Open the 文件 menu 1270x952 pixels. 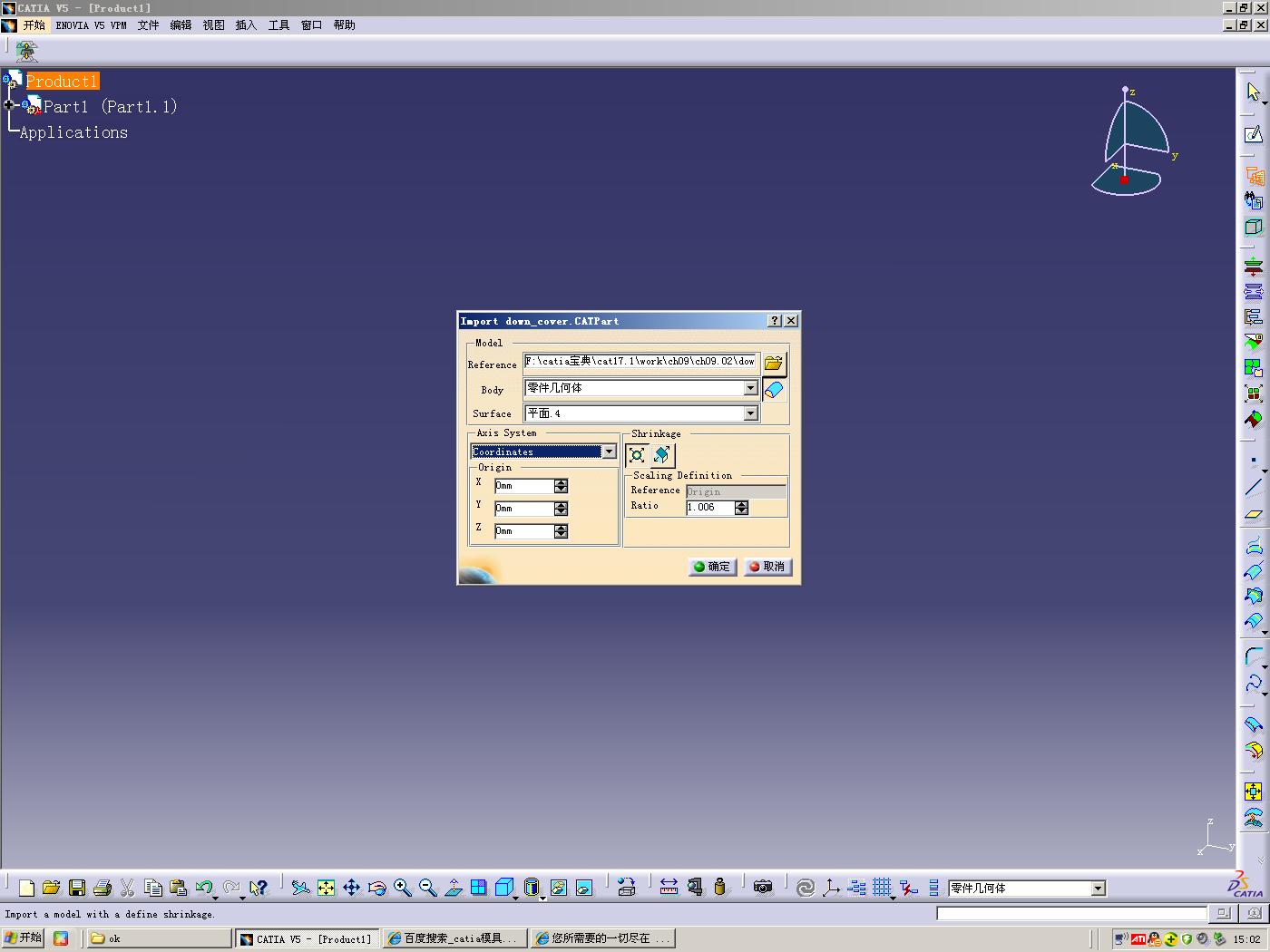148,25
